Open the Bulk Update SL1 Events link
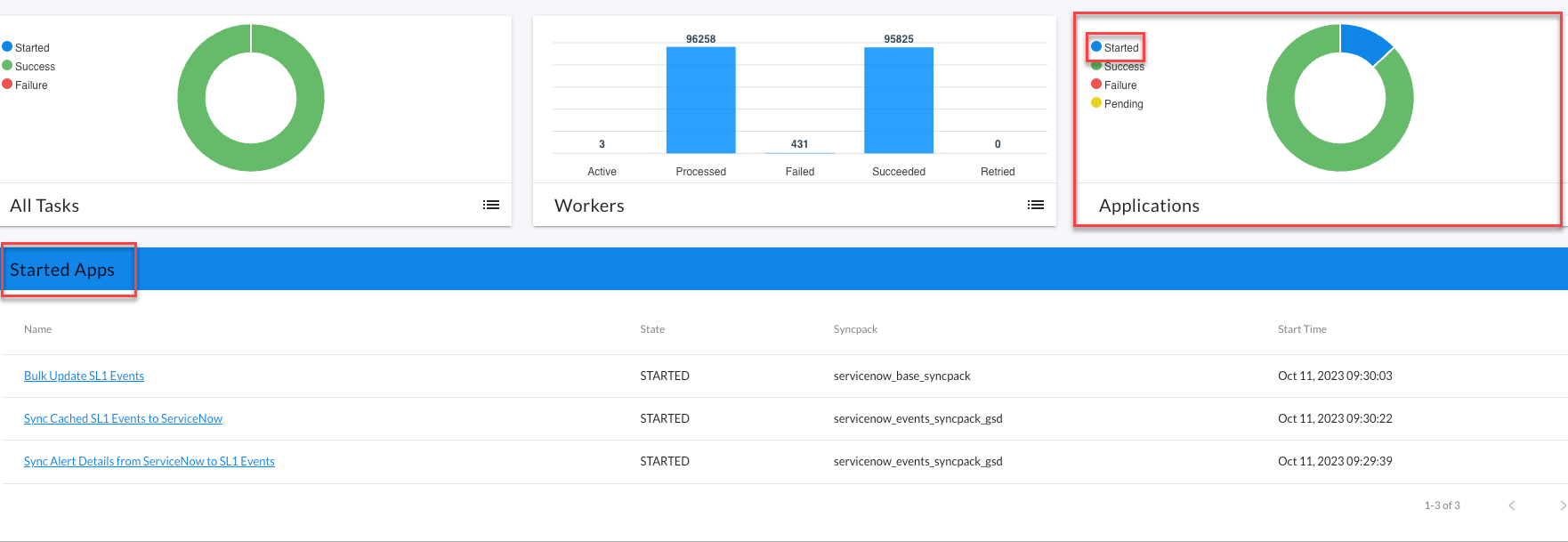Viewport: 1568px width, 542px height. 84,376
